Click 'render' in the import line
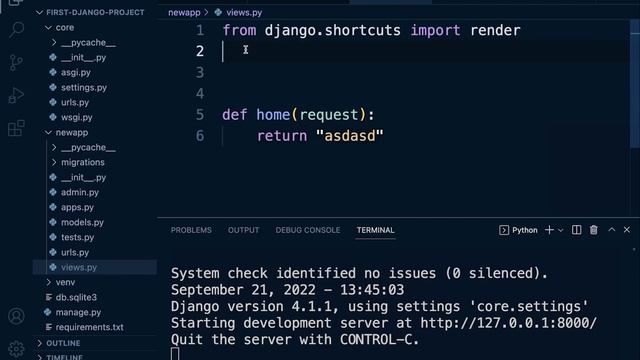 [x=495, y=30]
